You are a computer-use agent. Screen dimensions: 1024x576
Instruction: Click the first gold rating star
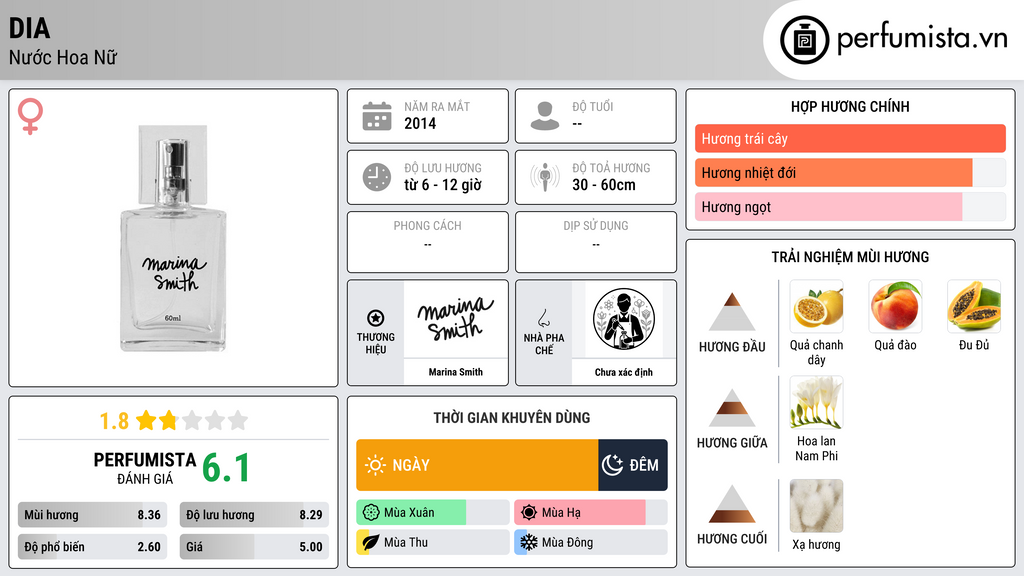pos(146,420)
